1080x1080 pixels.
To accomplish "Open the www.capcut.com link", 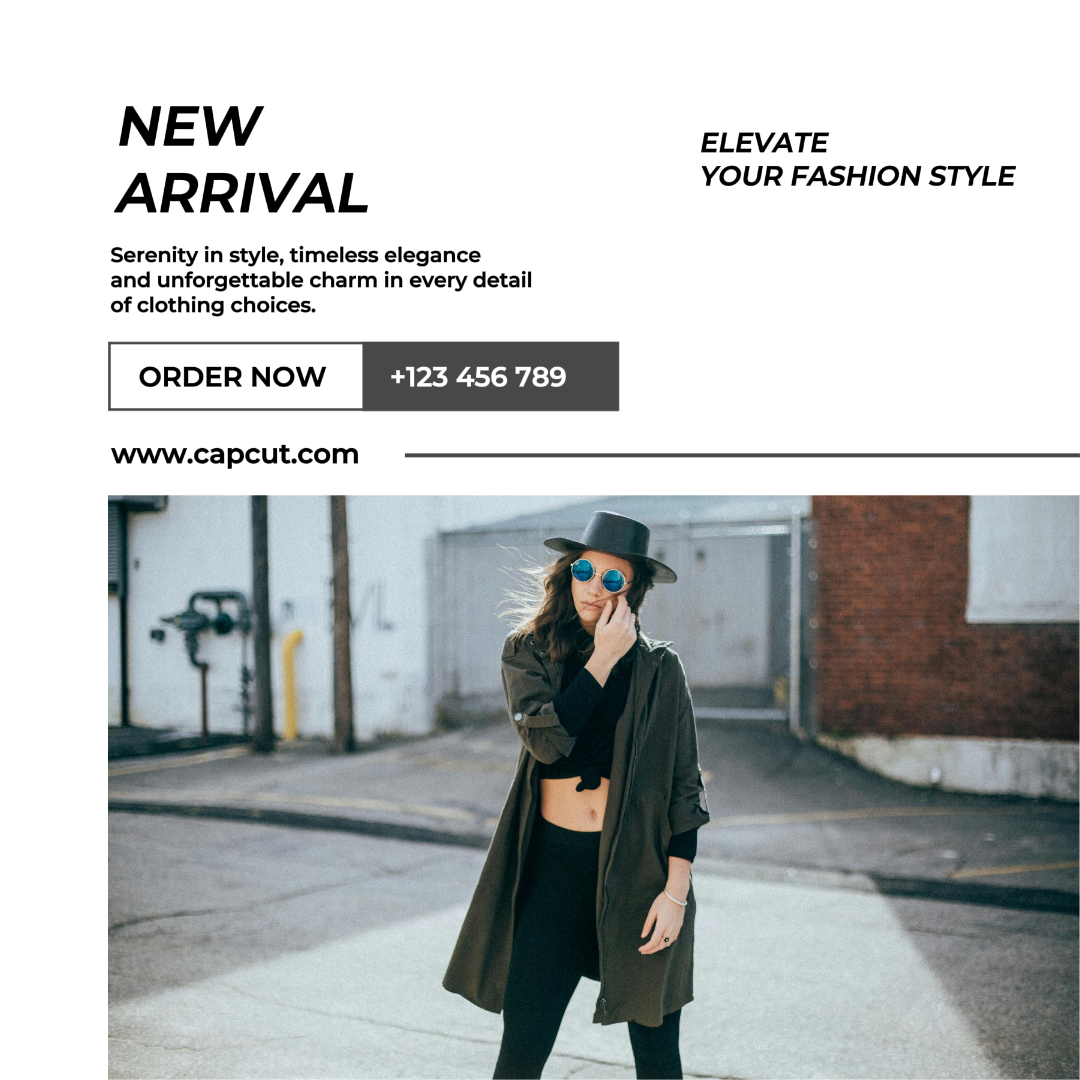I will (x=235, y=455).
